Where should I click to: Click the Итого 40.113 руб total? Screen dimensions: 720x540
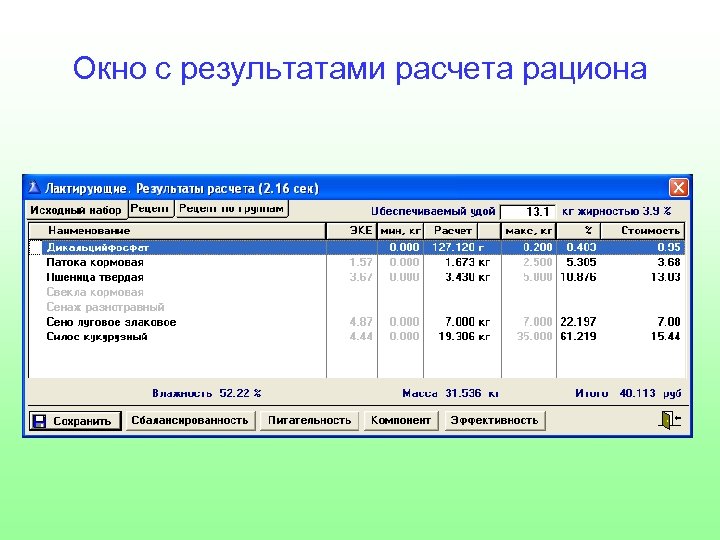pyautogui.click(x=628, y=394)
